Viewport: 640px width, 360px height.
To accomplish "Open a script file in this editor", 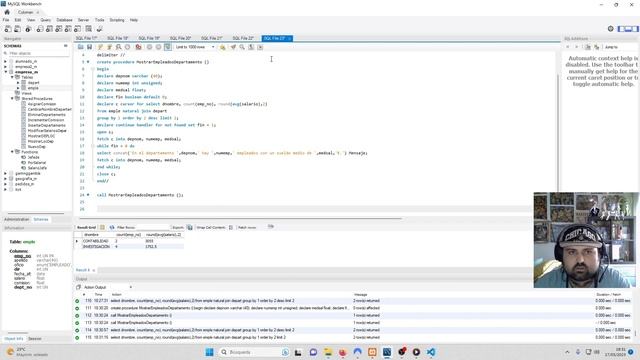I will tap(81, 47).
